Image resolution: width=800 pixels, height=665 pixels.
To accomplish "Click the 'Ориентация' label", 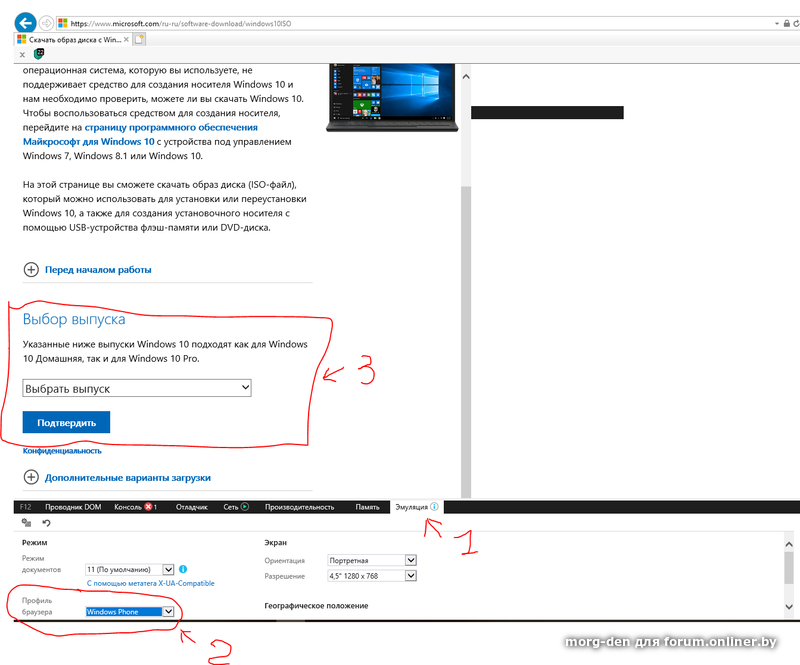I will point(284,560).
